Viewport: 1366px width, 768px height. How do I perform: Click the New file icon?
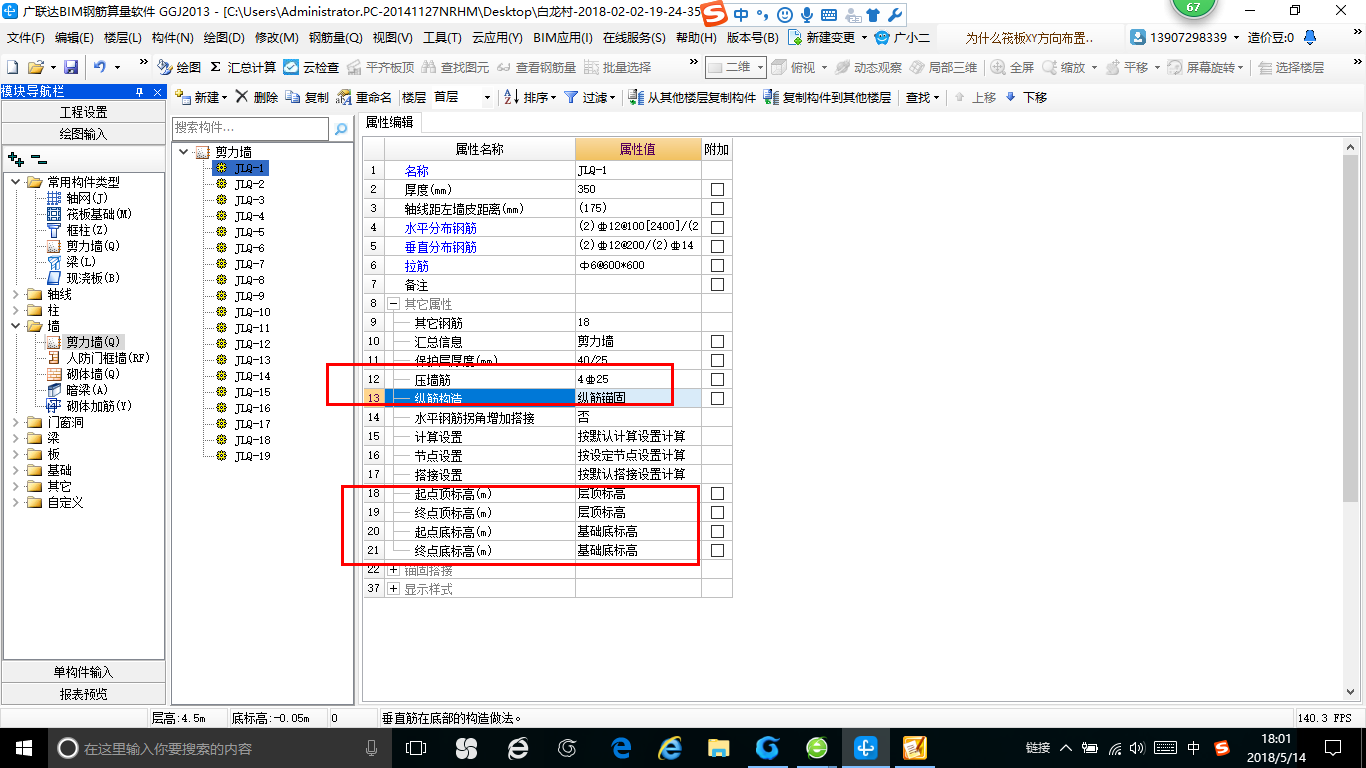click(x=12, y=67)
